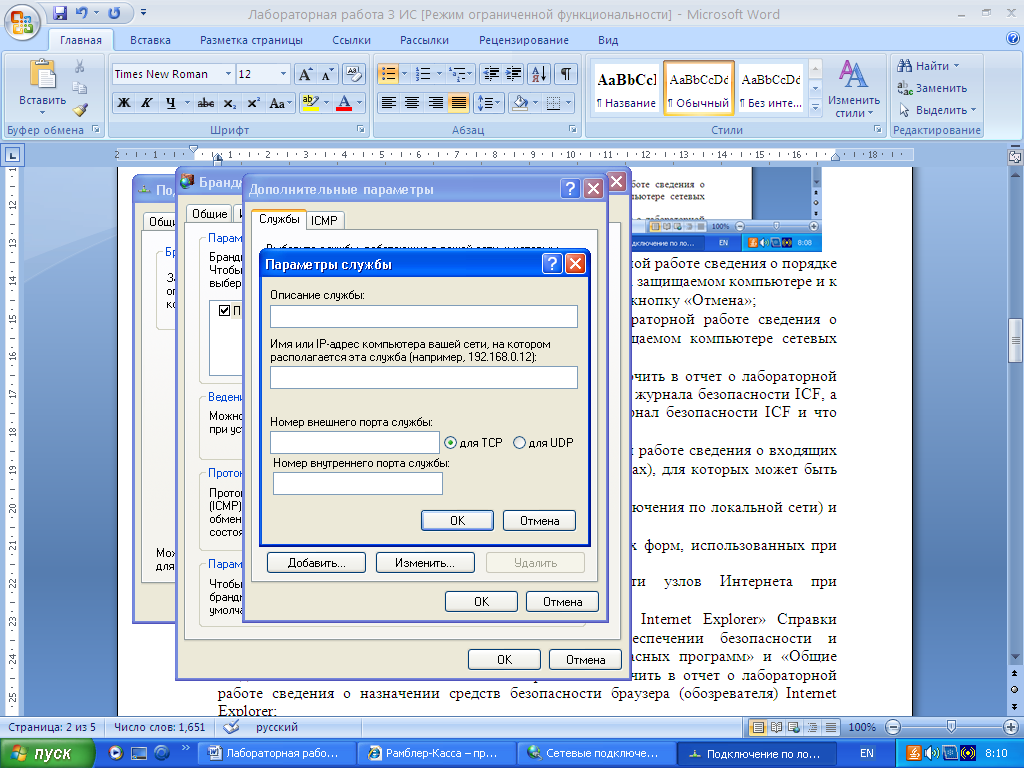Click the Shrink Font icon
The image size is (1024, 768).
(x=328, y=74)
